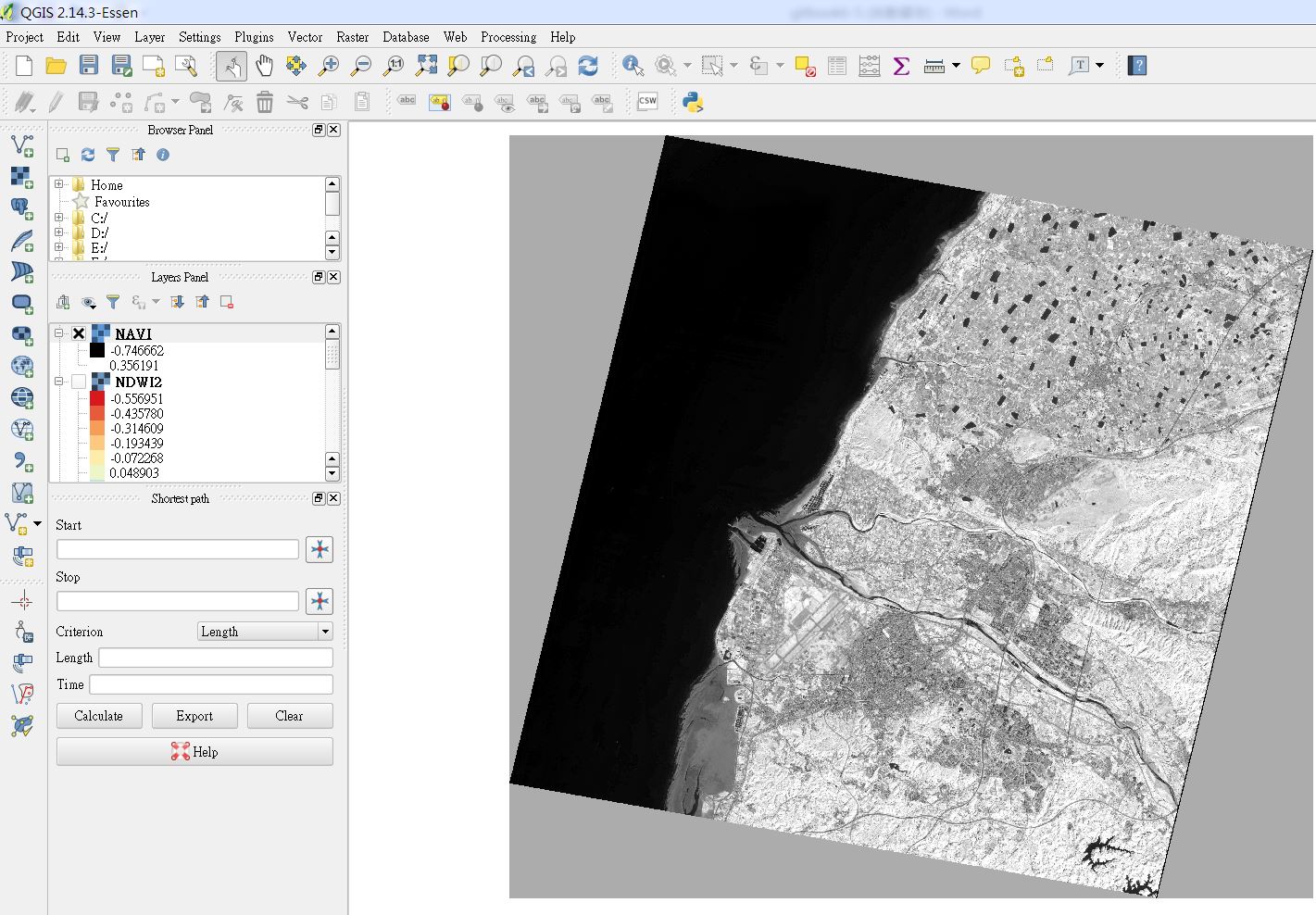Open the annotation tool dropdown arrow

click(x=1100, y=66)
